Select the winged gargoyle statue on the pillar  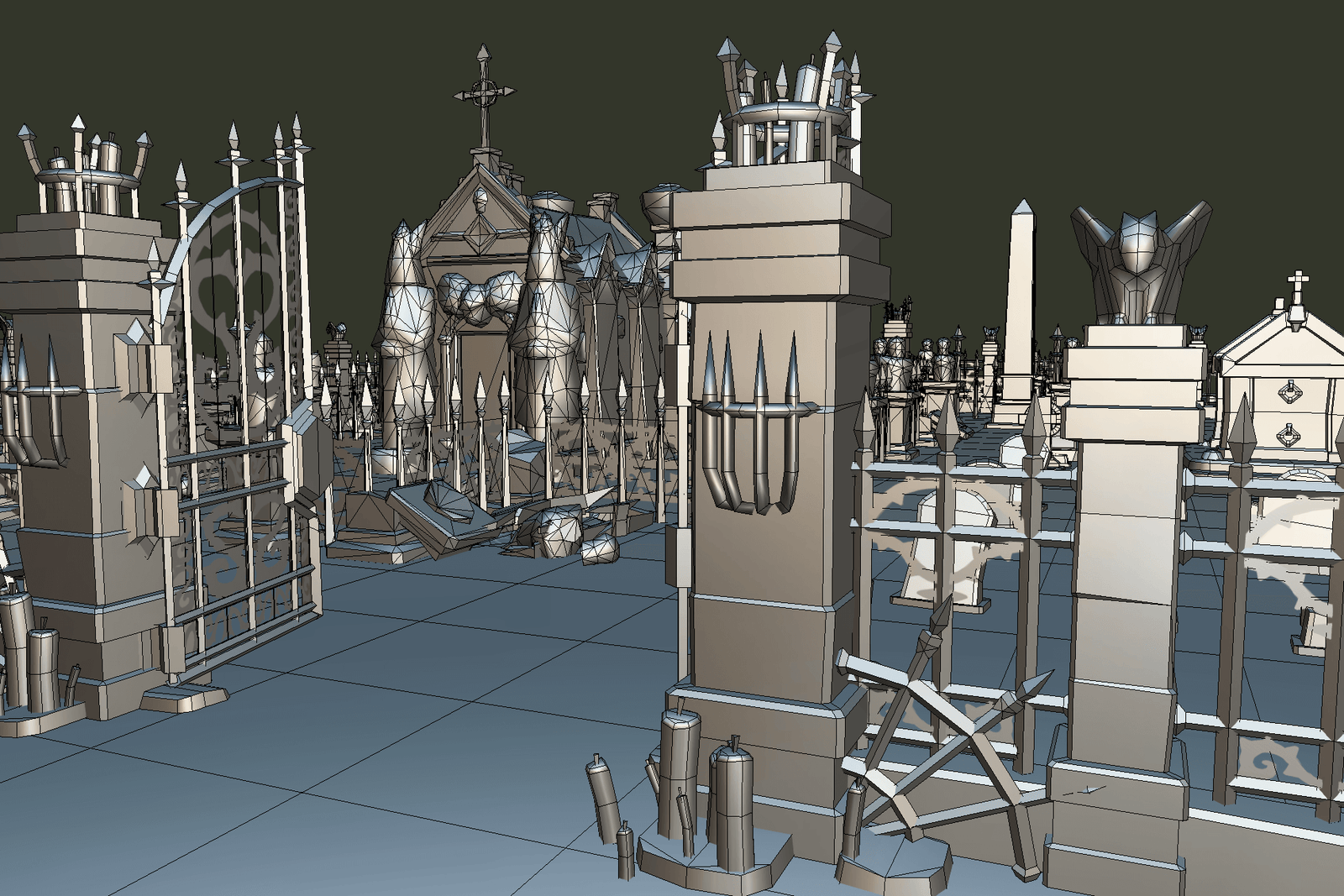(1141, 262)
